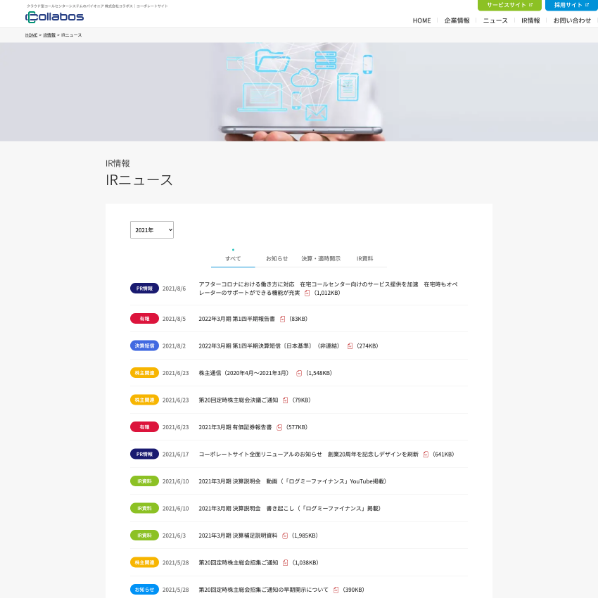Click the blue 採用サイト button
598x598 pixels.
pyautogui.click(x=571, y=5)
